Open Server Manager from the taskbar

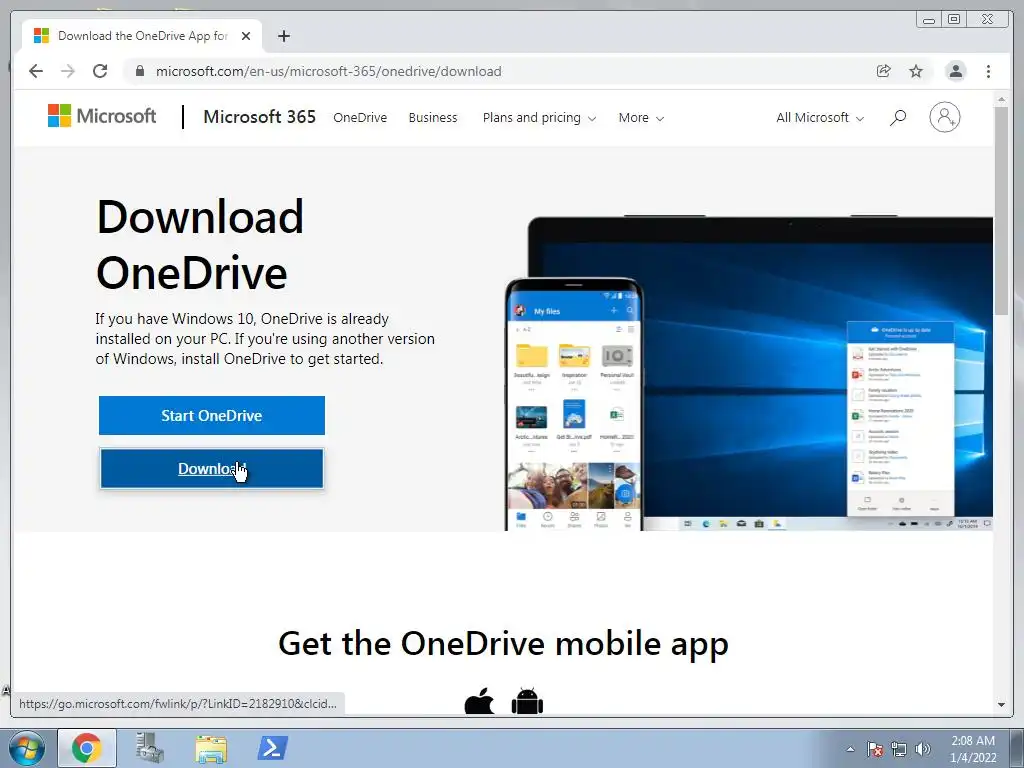pos(149,748)
